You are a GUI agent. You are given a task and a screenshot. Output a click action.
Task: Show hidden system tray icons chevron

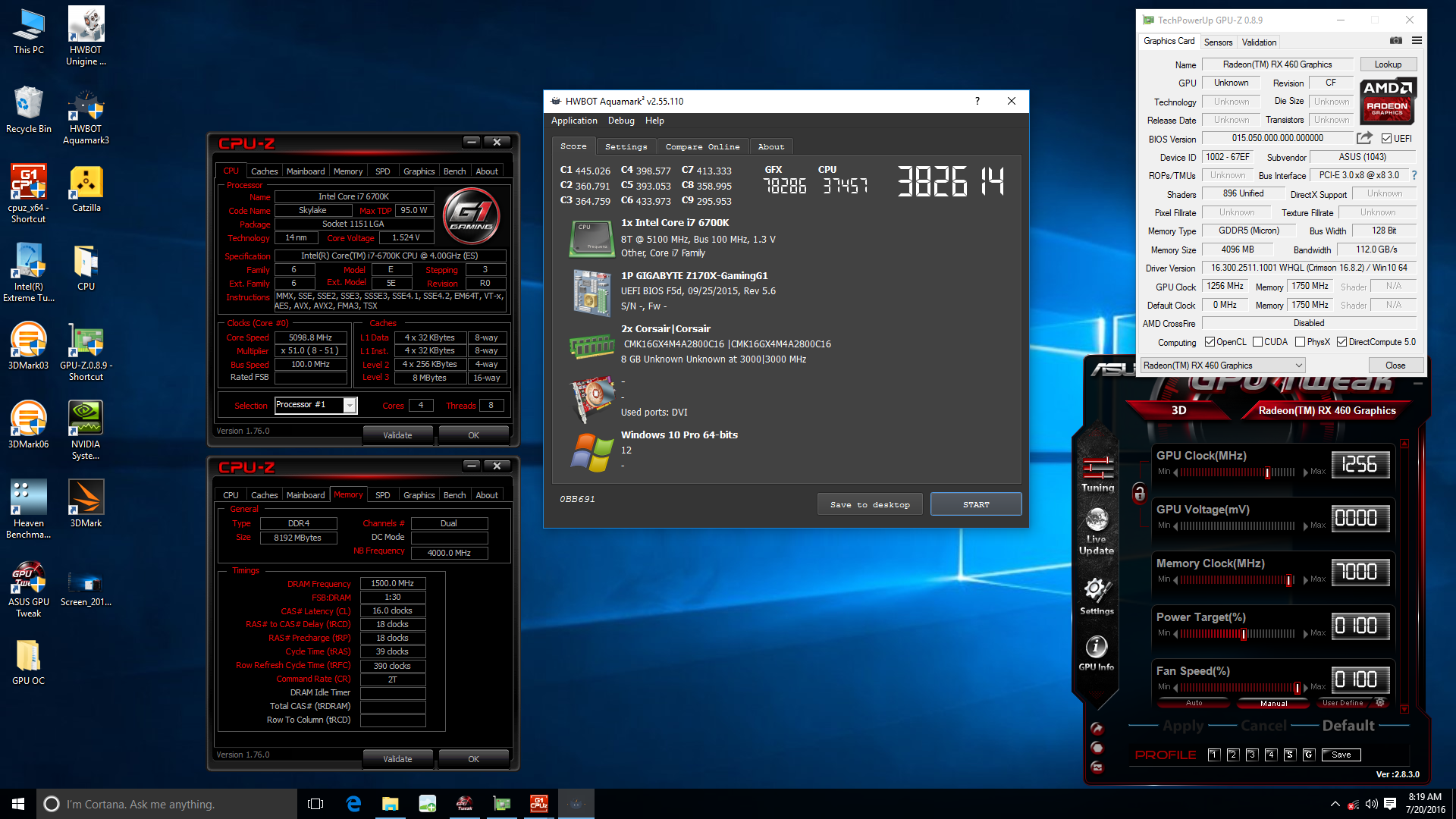(x=1335, y=804)
